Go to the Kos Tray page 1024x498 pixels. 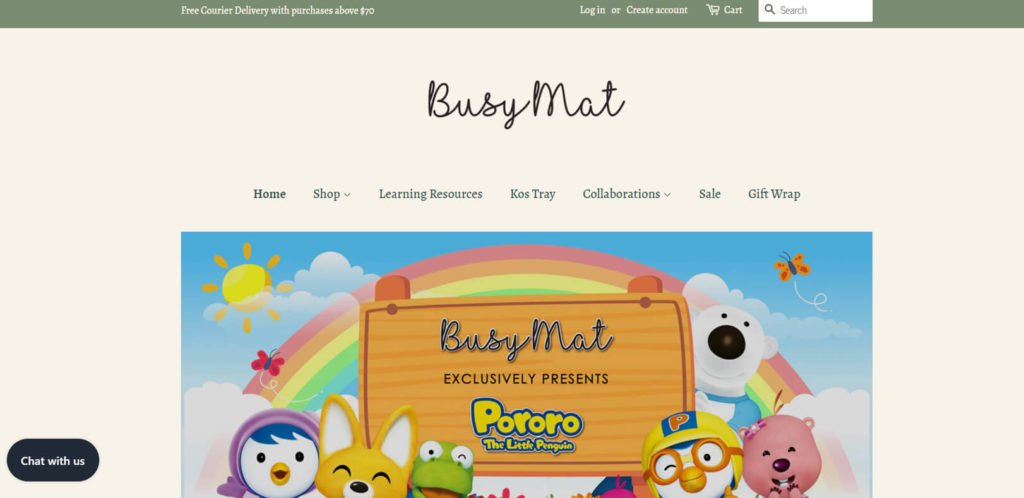click(x=532, y=194)
